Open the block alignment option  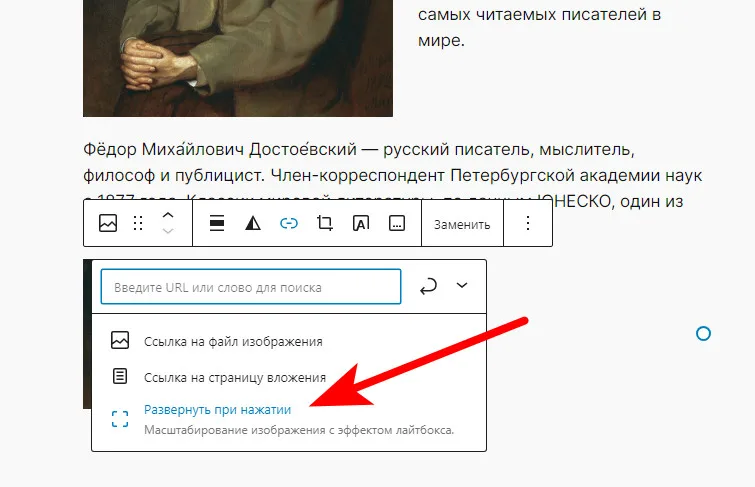click(x=217, y=224)
